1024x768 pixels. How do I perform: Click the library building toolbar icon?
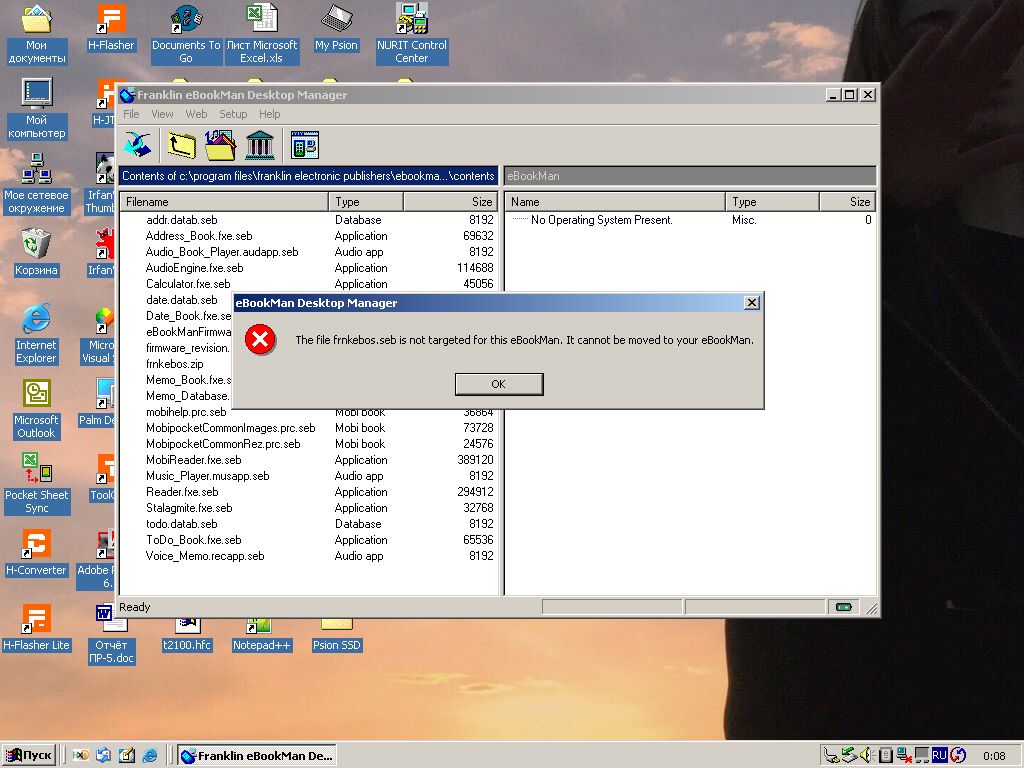pos(260,145)
